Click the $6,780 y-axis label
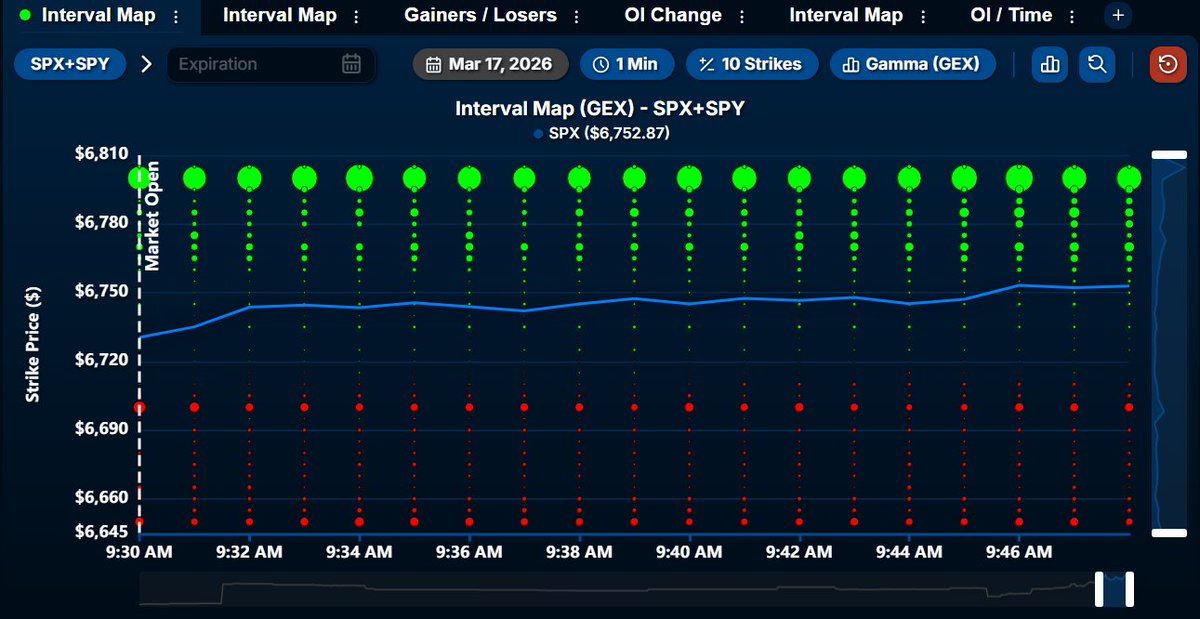 101,222
